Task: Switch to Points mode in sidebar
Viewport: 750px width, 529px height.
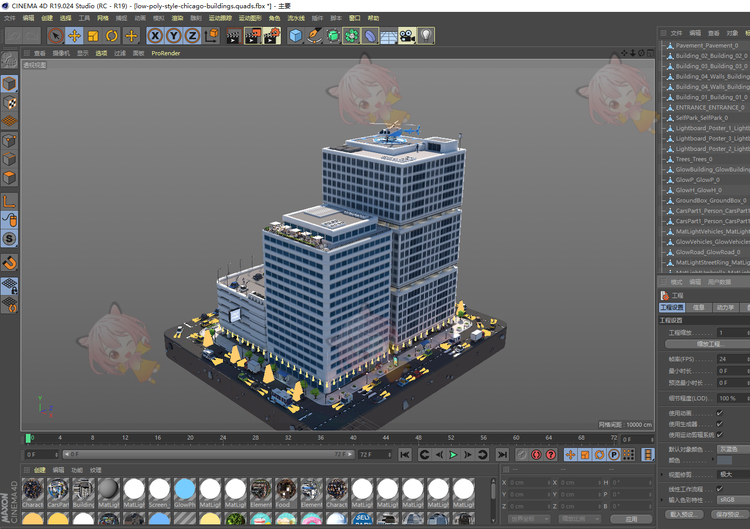Action: pos(9,141)
